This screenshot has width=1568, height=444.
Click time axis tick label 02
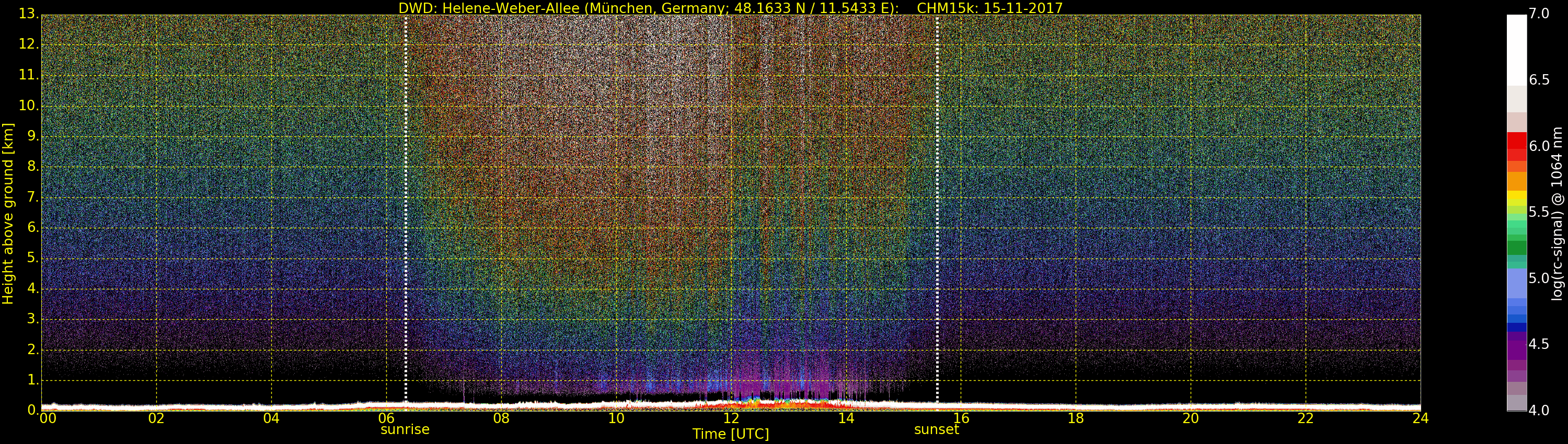tap(156, 418)
